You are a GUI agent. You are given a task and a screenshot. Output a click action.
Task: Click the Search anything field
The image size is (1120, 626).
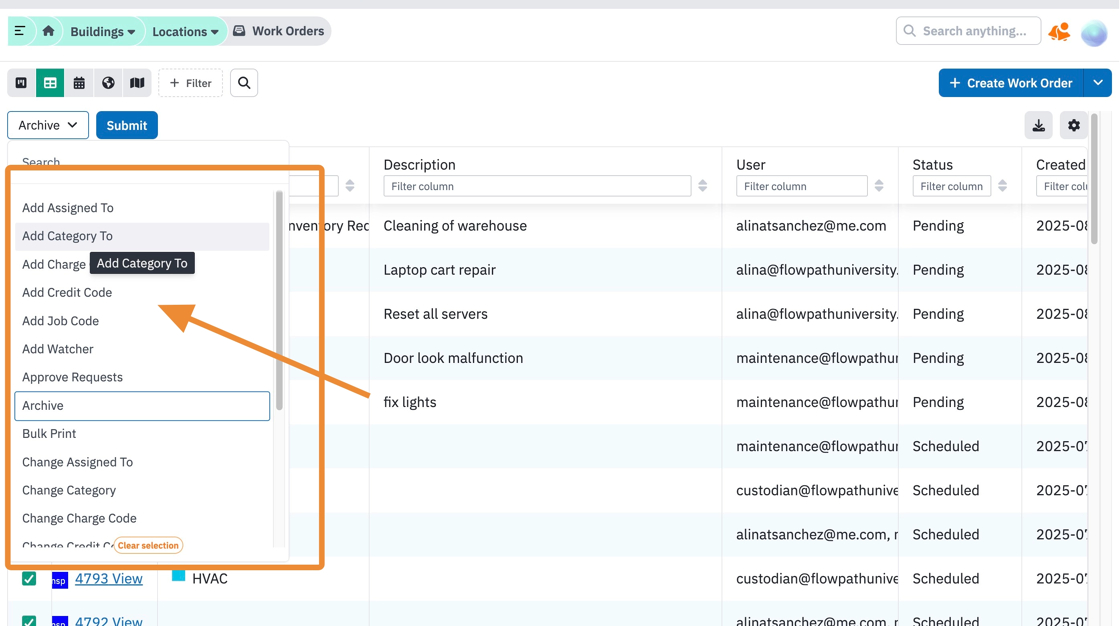coord(968,31)
